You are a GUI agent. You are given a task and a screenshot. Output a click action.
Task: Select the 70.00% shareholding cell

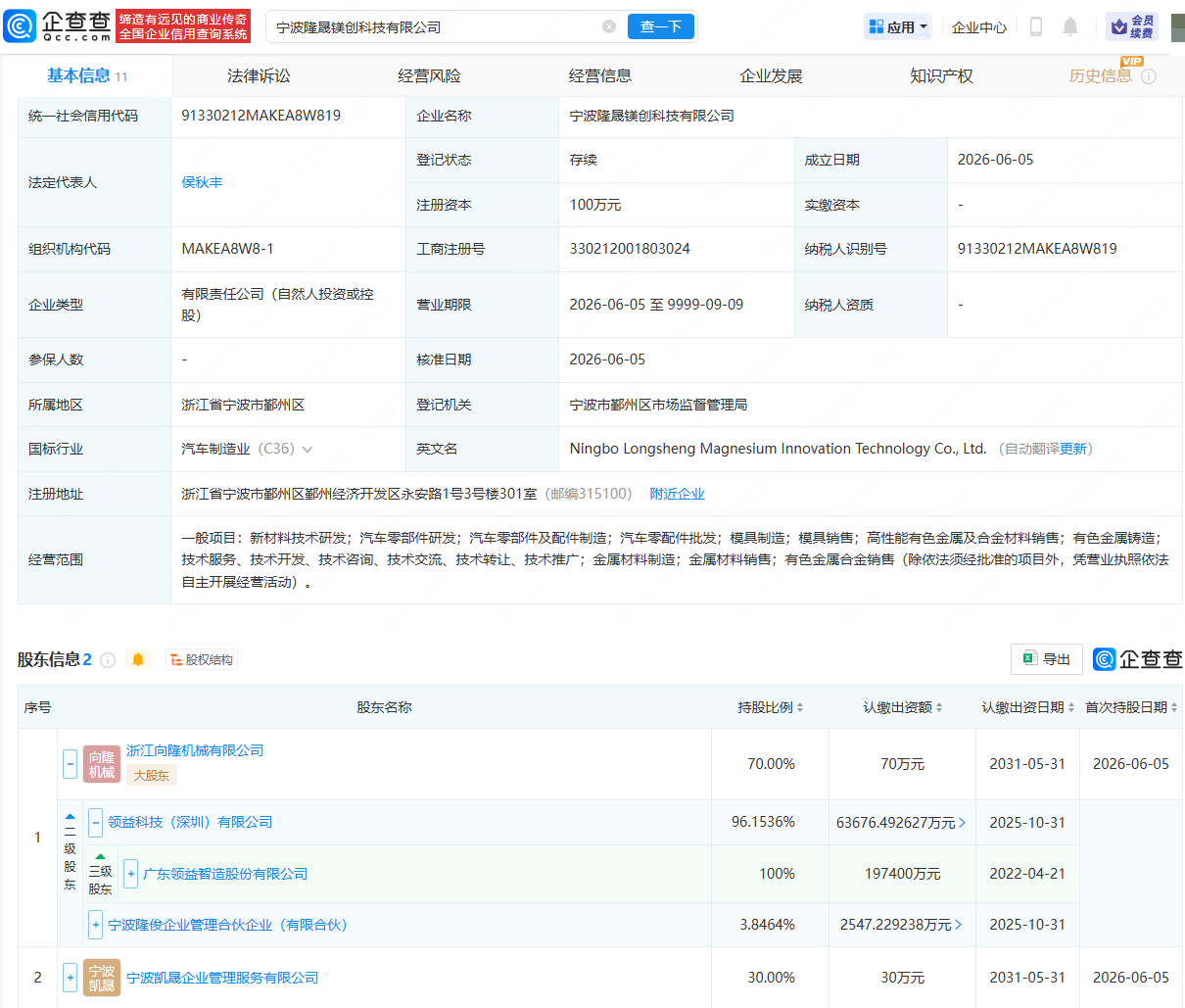(771, 764)
